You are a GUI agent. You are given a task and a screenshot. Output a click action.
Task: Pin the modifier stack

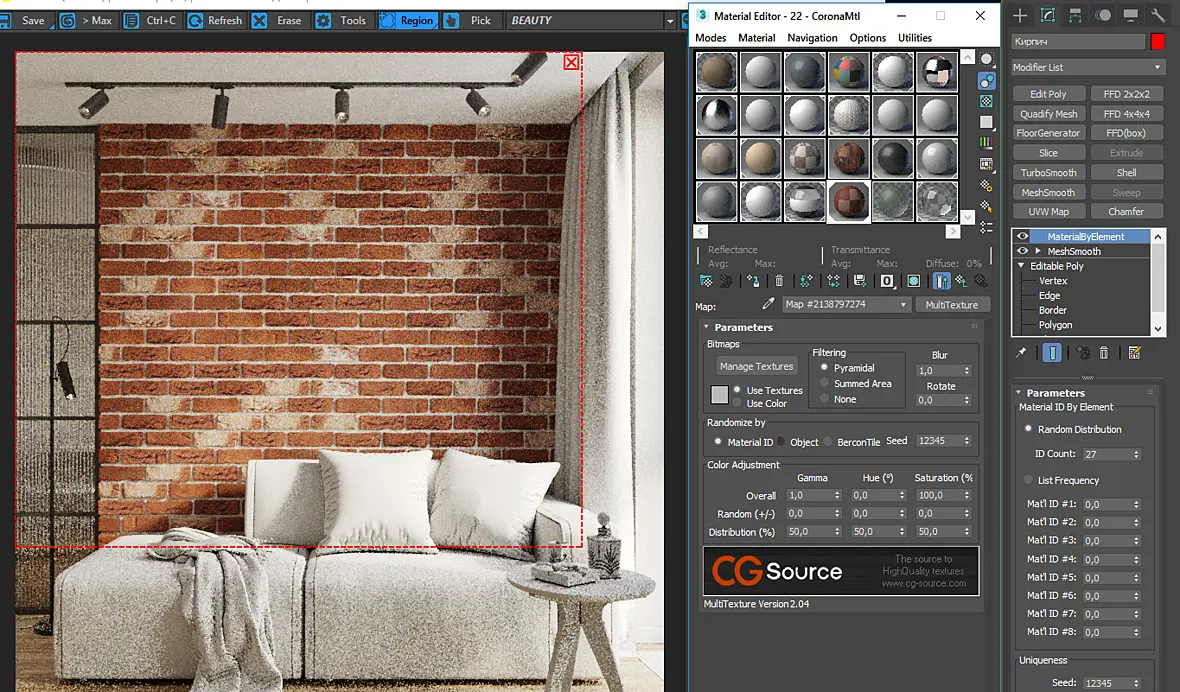(1021, 352)
